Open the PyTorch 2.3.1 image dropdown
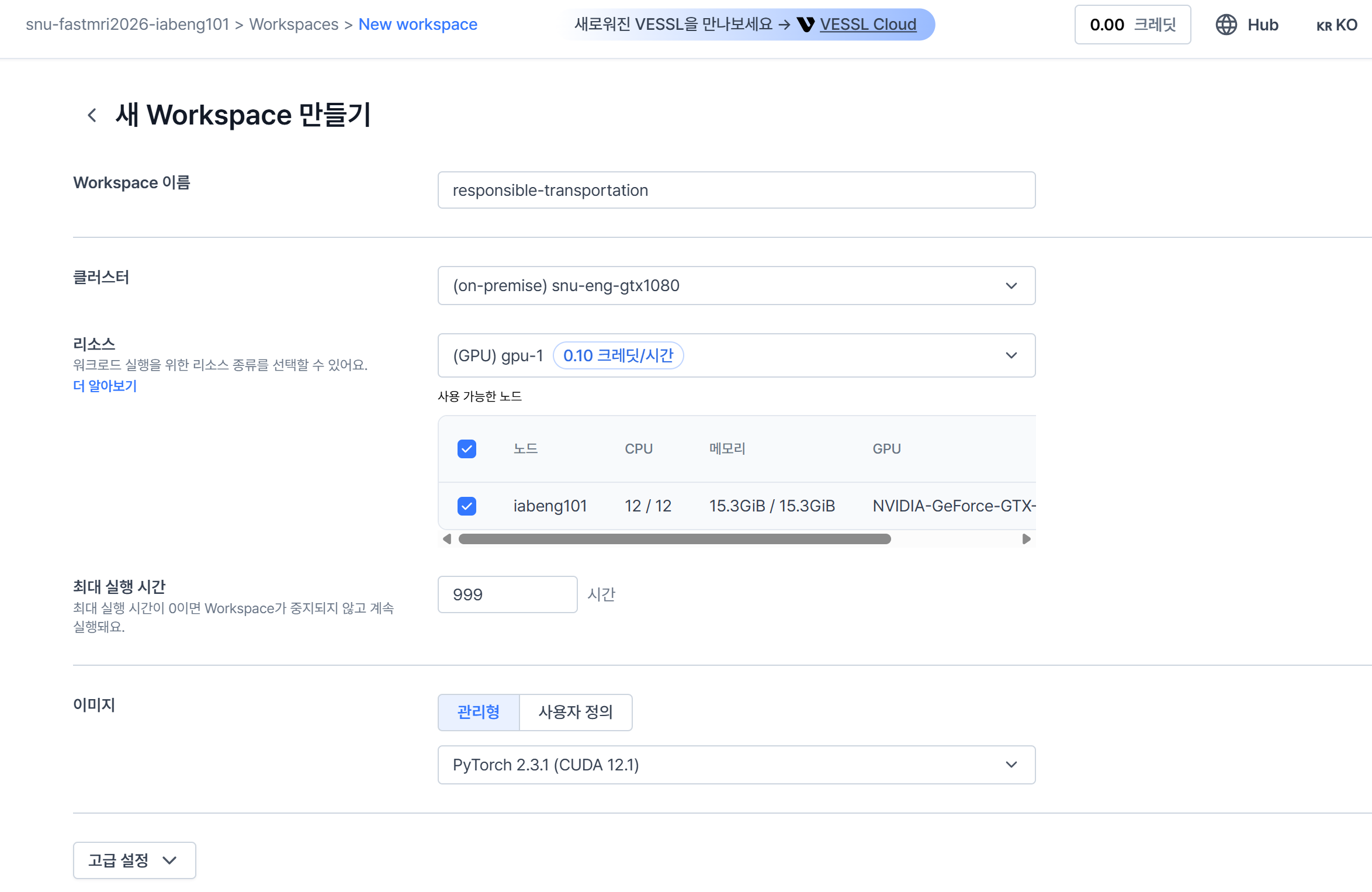The width and height of the screenshot is (1372, 892). point(736,765)
